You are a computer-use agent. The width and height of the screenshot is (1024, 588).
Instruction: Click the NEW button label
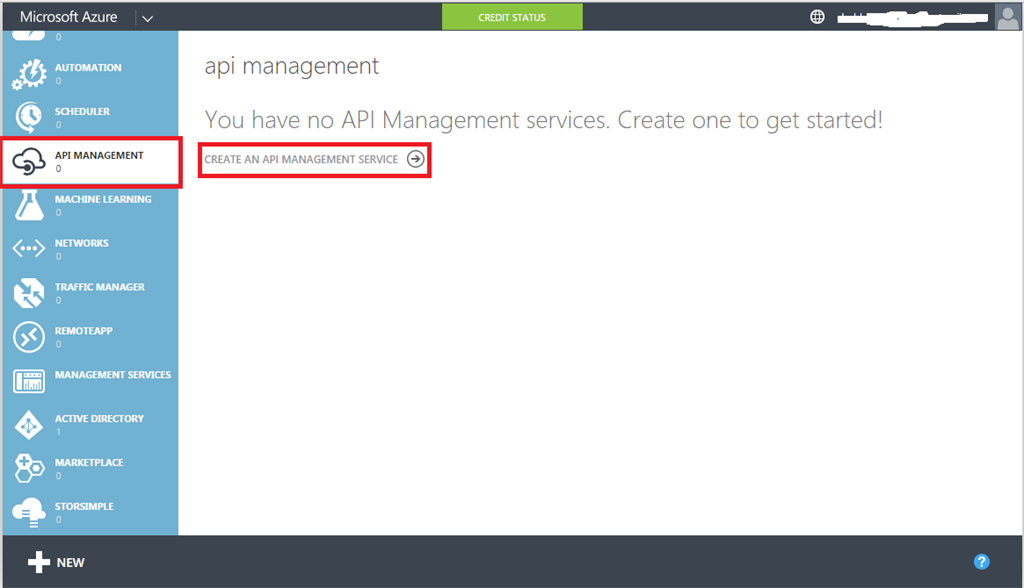71,563
